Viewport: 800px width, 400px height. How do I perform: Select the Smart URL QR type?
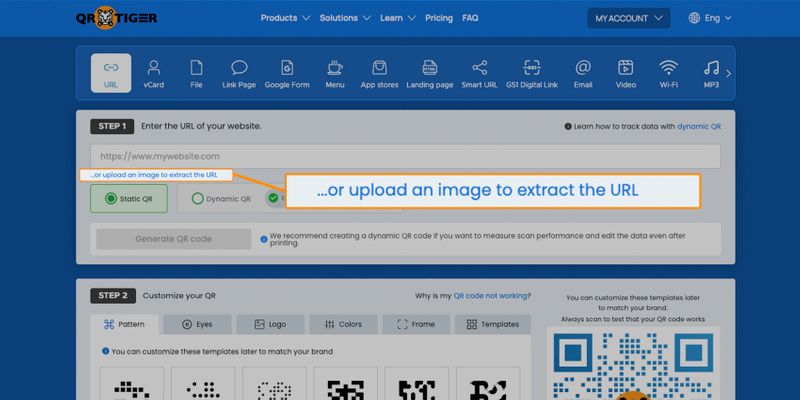[x=479, y=73]
